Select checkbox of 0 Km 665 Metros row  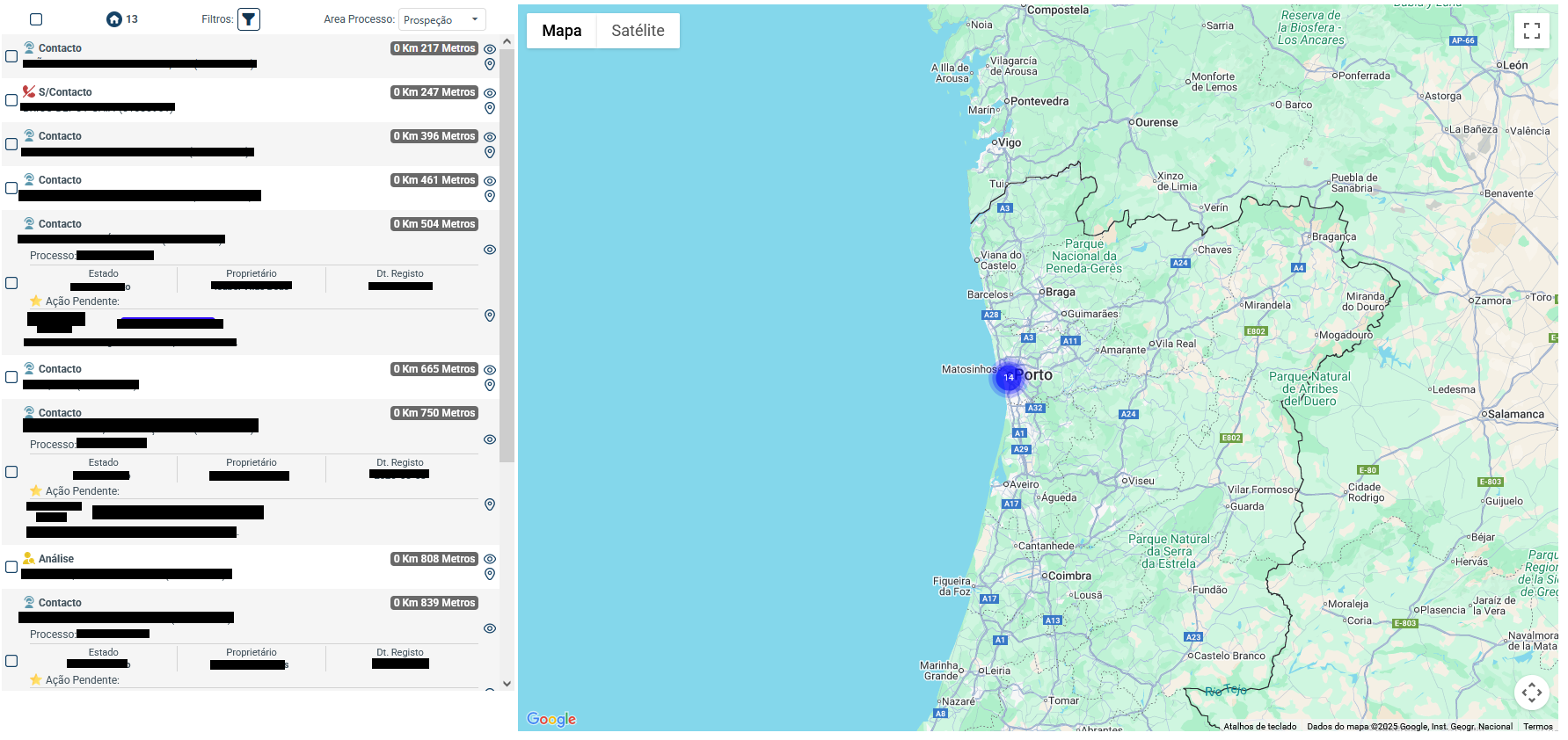11,377
